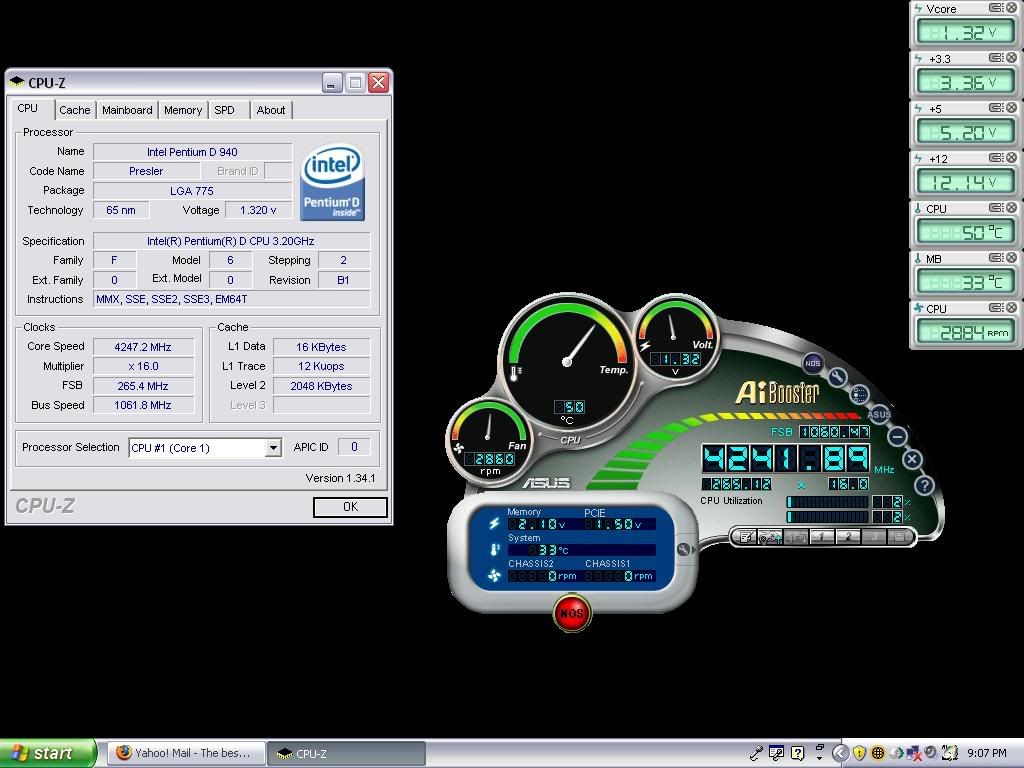Click the AI Booster question mark help icon
Viewport: 1024px width, 768px height.
(924, 485)
